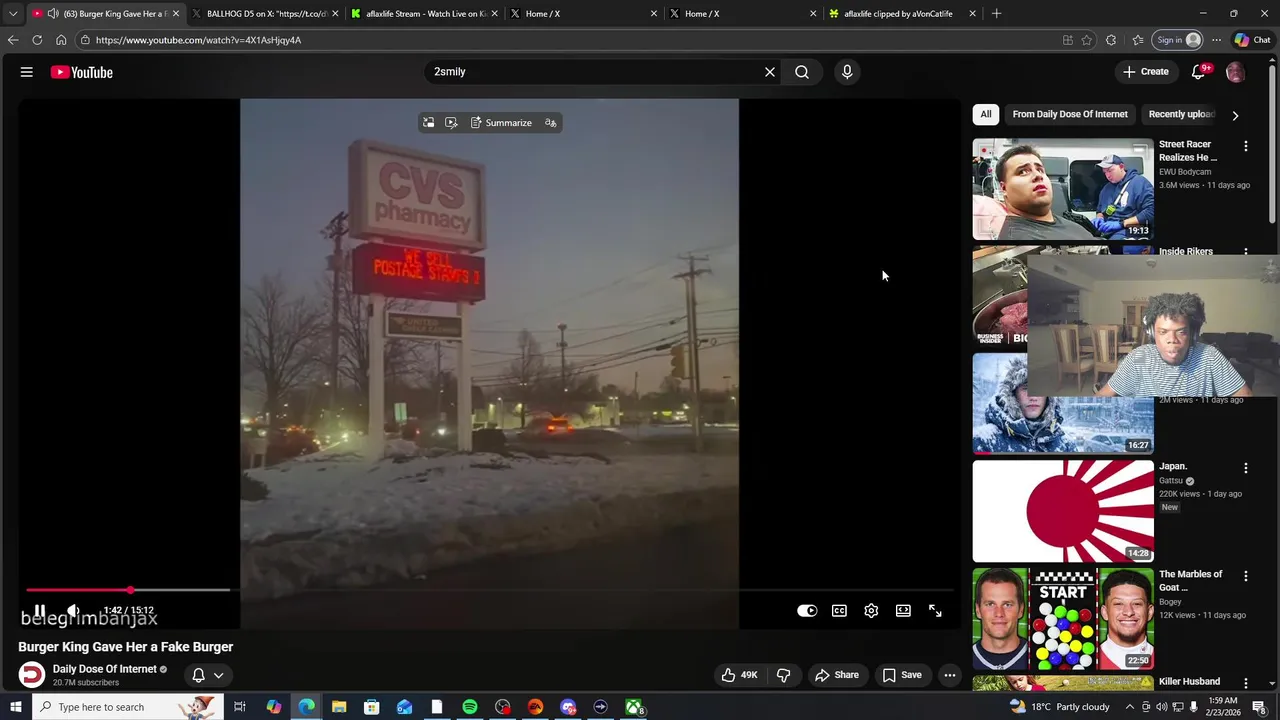This screenshot has width=1280, height=720.
Task: Open more actions menu beside Save
Action: click(950, 675)
